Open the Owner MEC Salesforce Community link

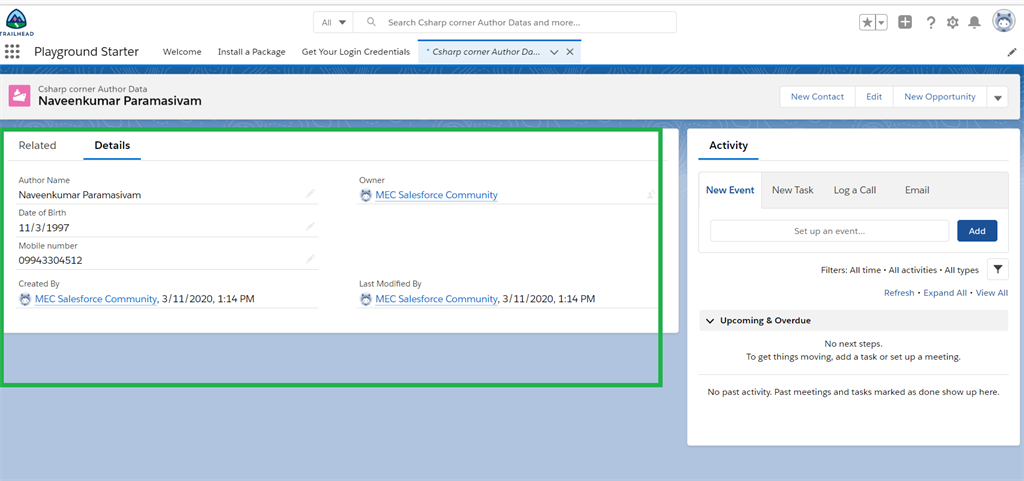[x=436, y=194]
